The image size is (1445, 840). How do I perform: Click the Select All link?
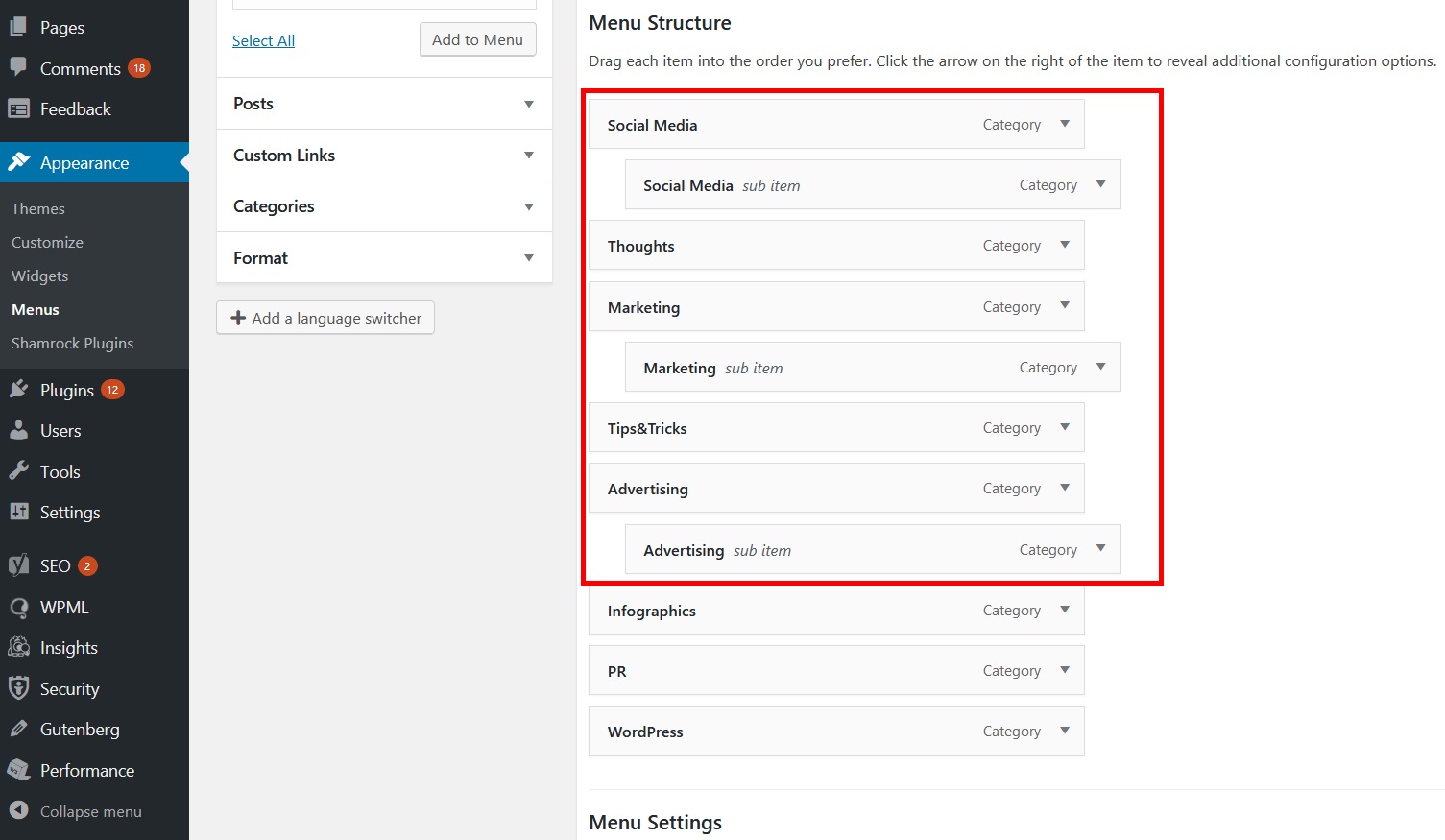click(263, 40)
